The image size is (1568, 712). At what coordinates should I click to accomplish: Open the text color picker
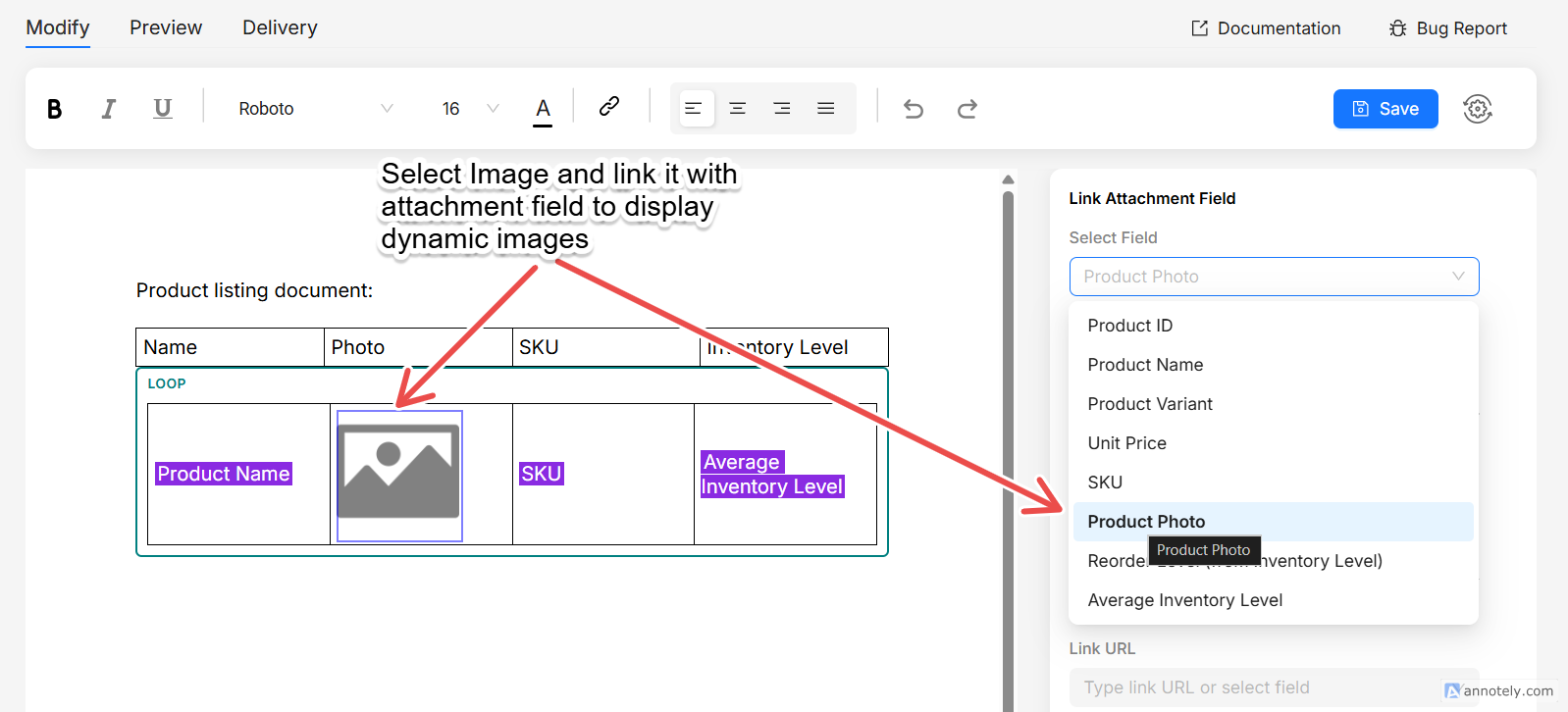coord(543,109)
